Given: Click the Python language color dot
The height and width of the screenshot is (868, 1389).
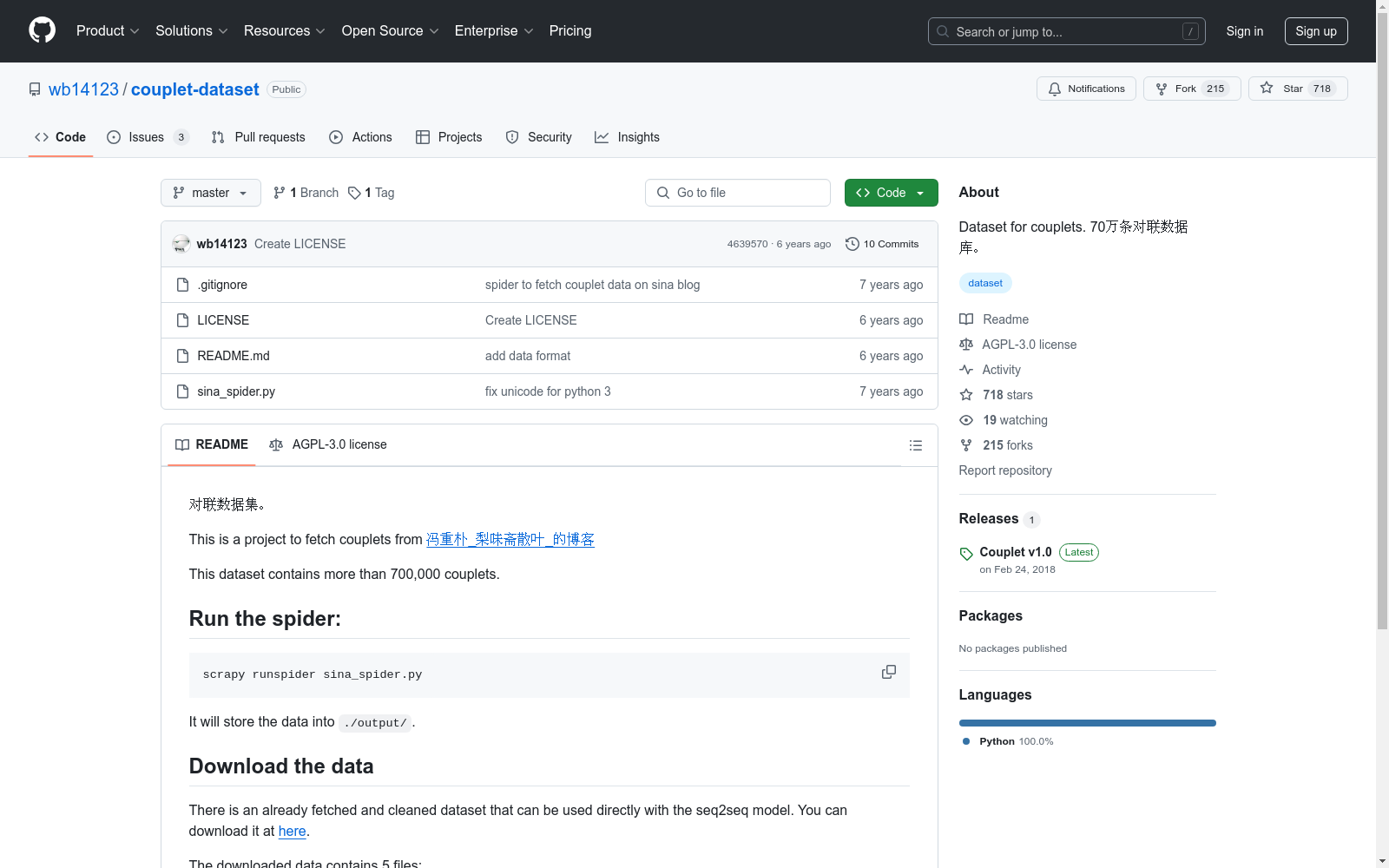Looking at the screenshot, I should pyautogui.click(x=966, y=741).
